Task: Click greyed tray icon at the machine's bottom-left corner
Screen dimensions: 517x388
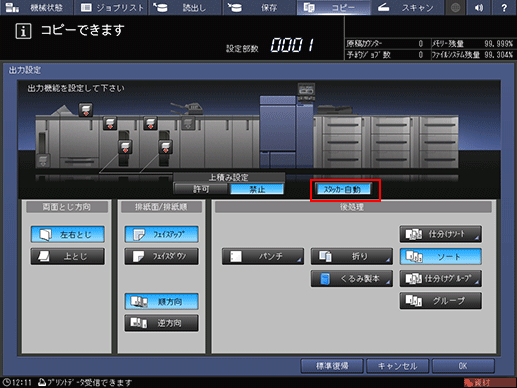Action: tap(43, 160)
